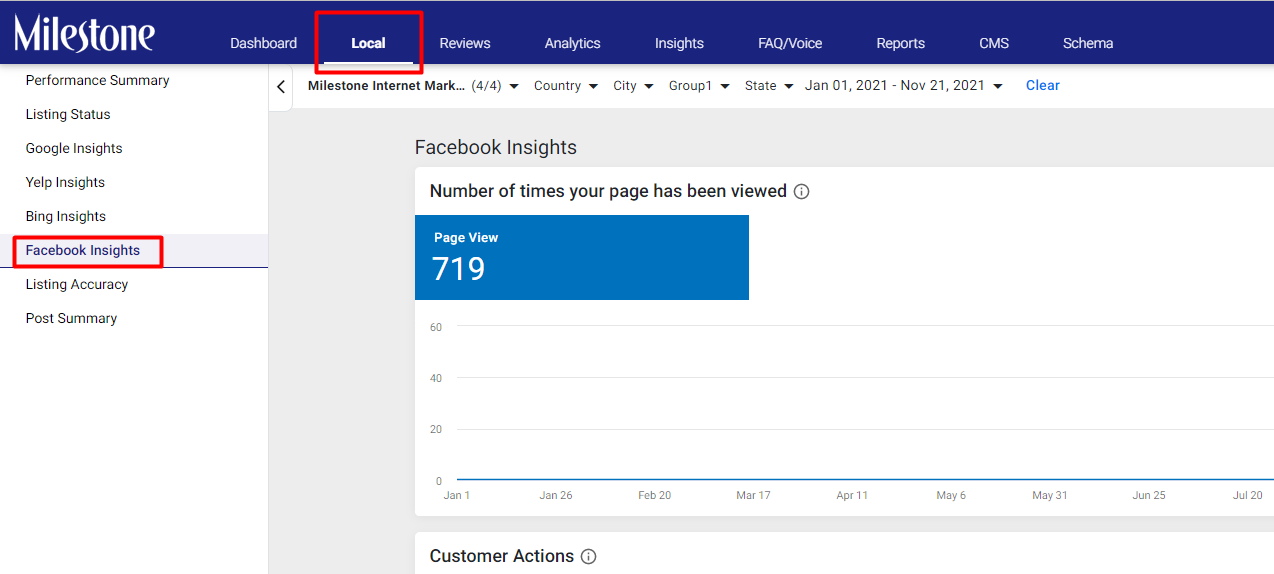The height and width of the screenshot is (574, 1274).
Task: Open the CMS tab
Action: (994, 43)
